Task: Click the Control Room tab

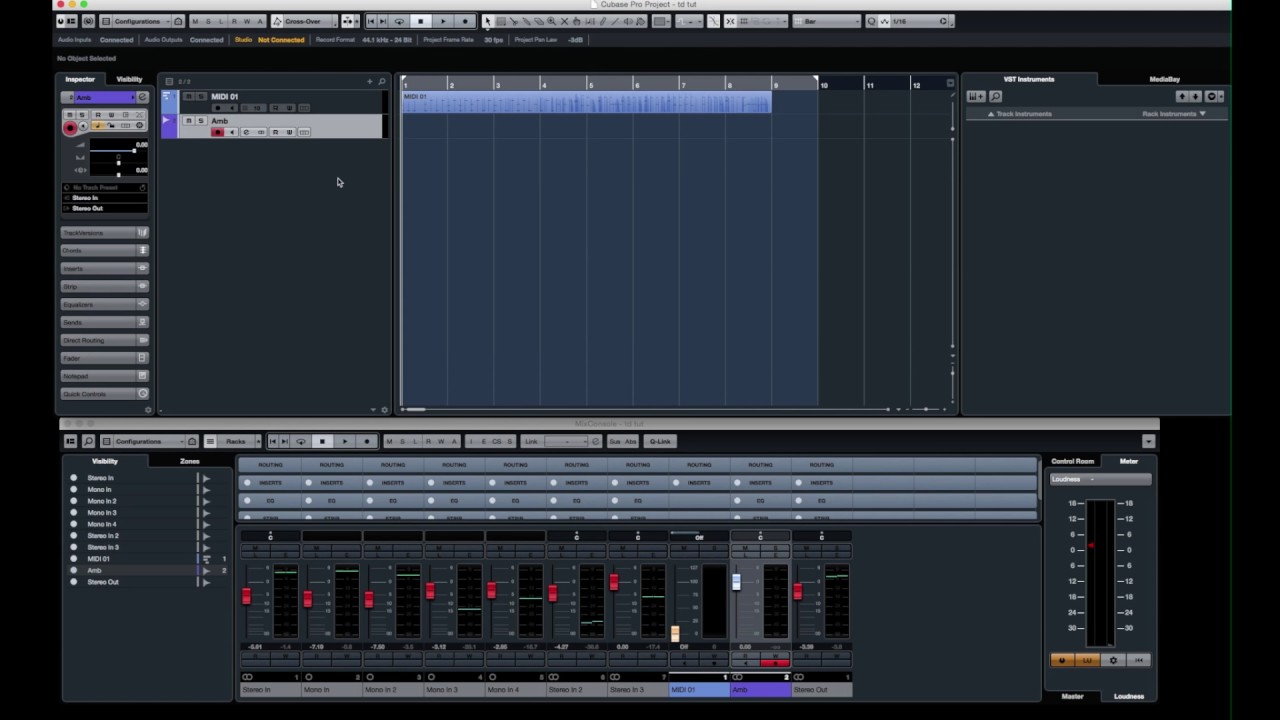Action: [1072, 461]
